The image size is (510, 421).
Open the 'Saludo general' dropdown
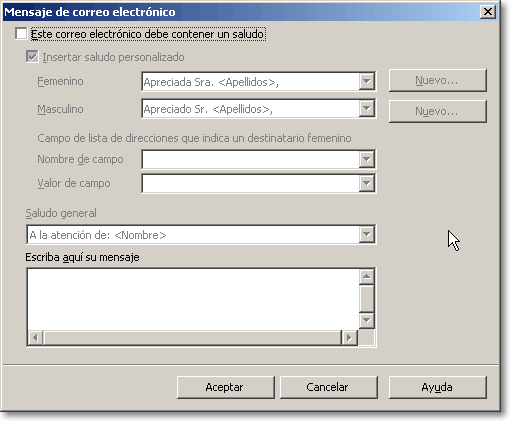coord(366,235)
